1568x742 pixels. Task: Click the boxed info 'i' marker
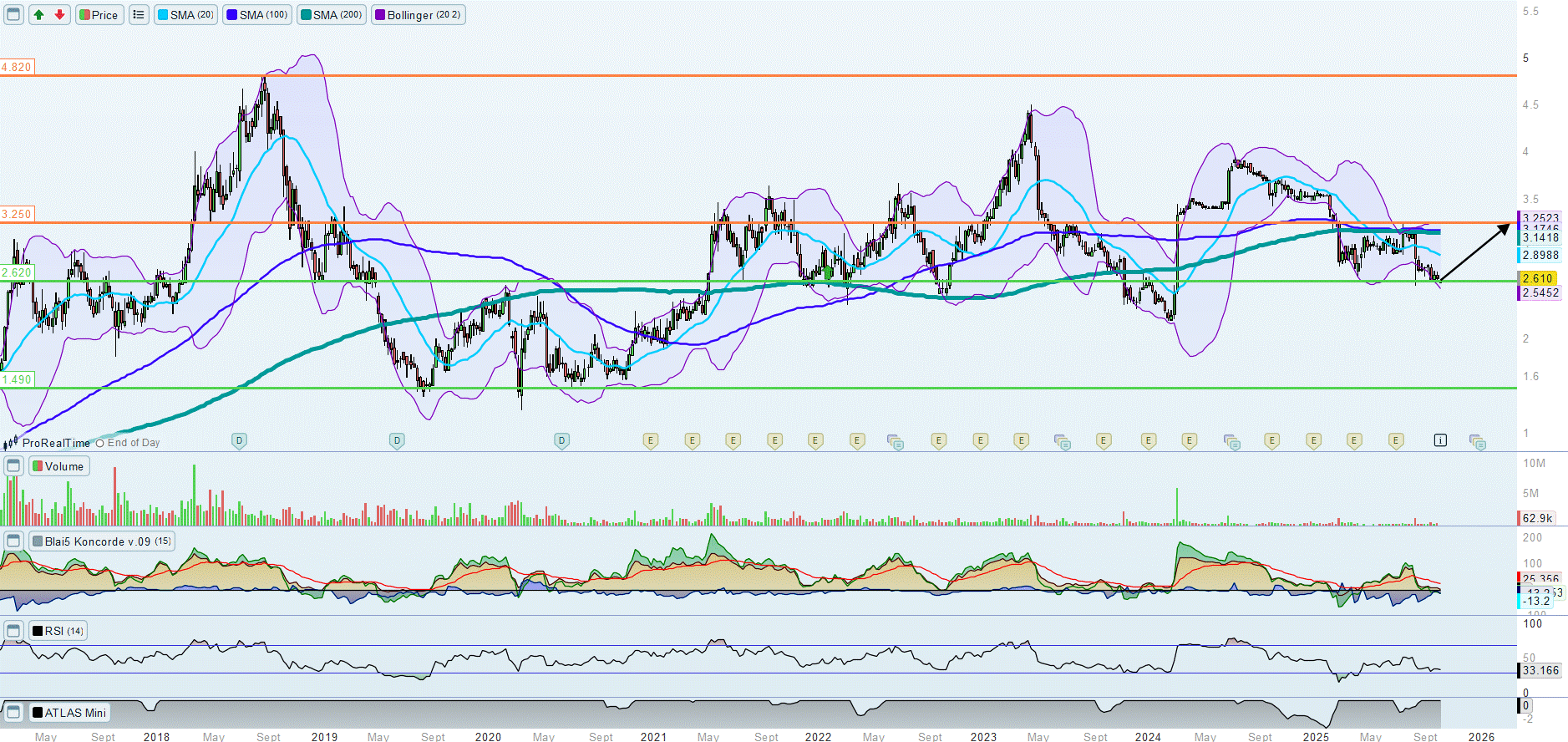pos(1440,440)
